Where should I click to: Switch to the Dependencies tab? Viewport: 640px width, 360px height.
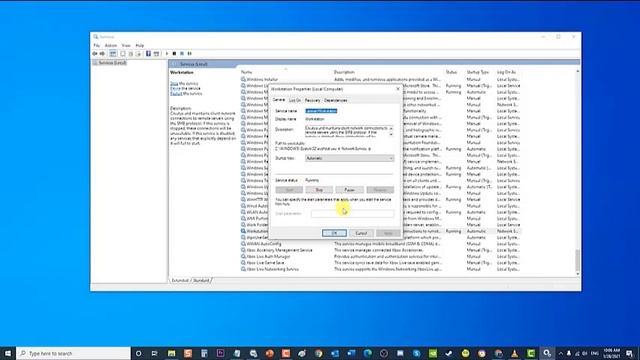(x=336, y=100)
